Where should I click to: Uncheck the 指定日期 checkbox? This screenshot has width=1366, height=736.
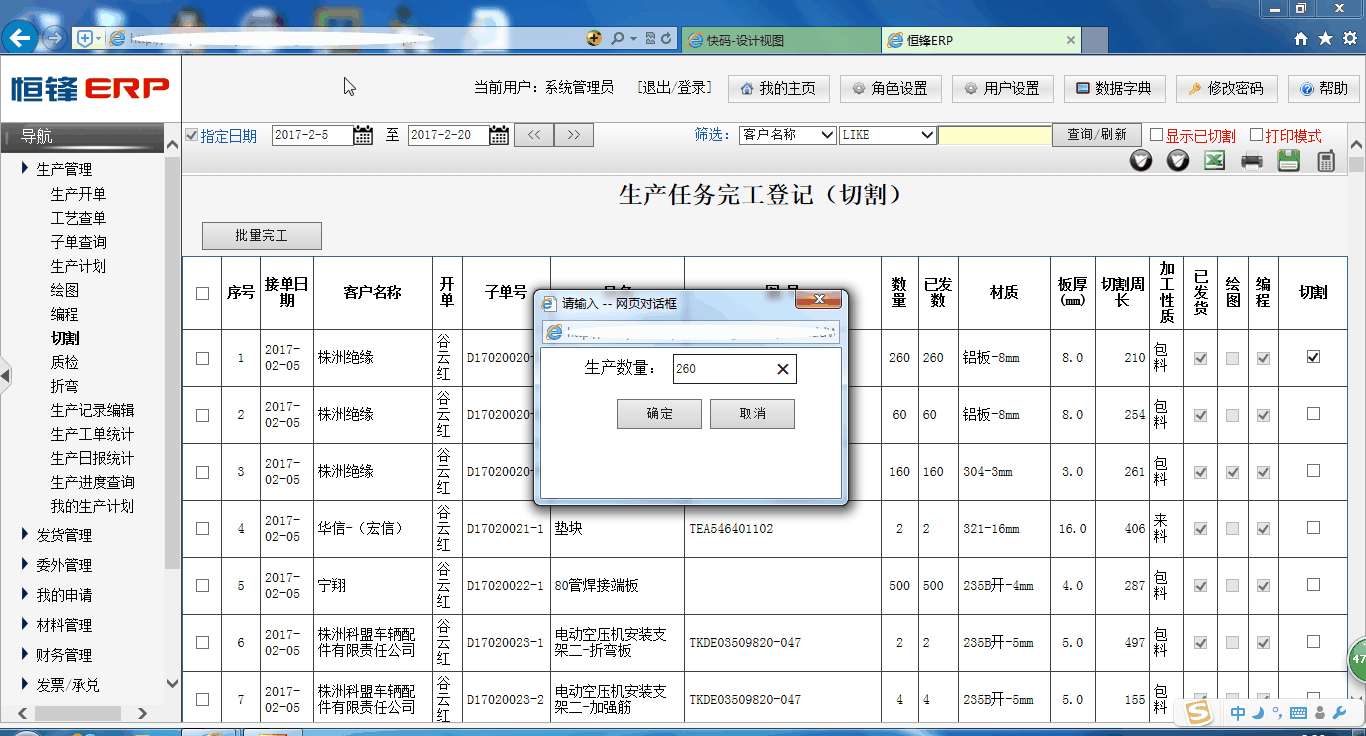point(189,134)
